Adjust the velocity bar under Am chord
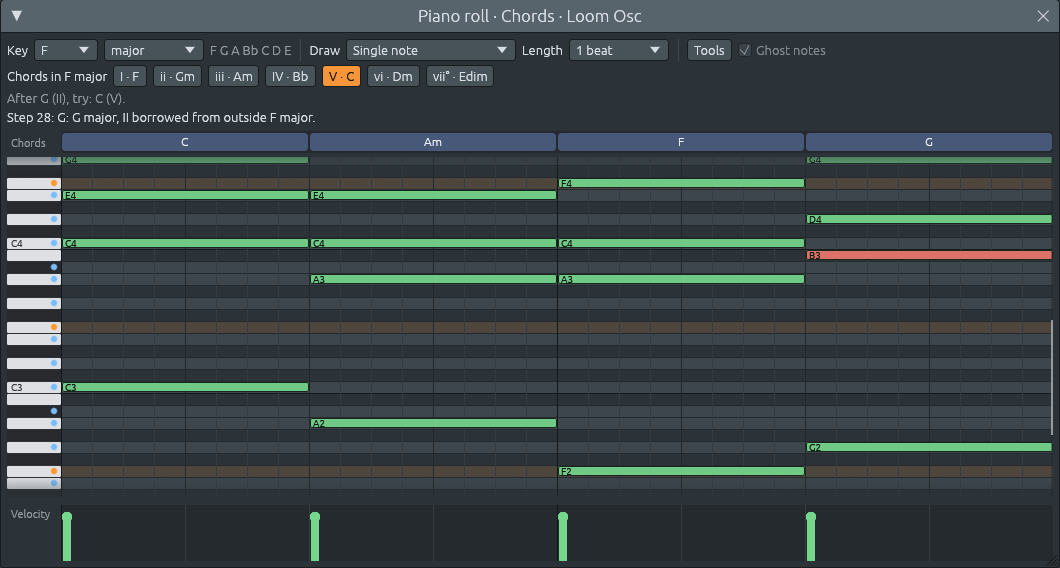 coord(315,537)
